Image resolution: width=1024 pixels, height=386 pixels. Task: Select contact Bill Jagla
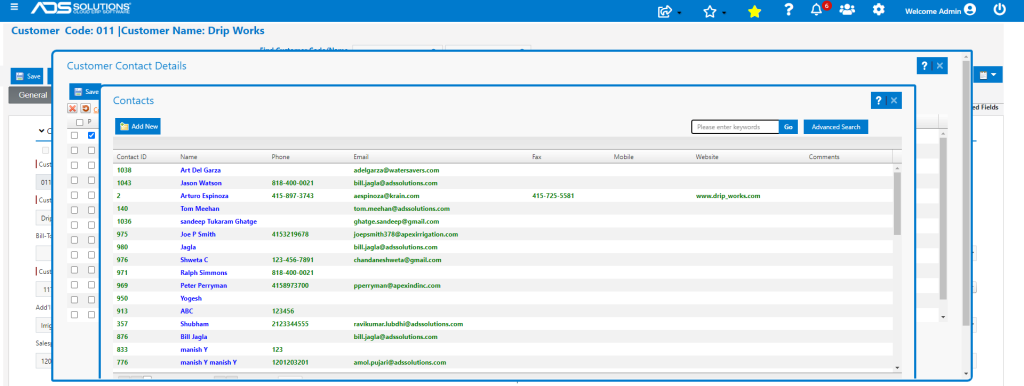tap(194, 336)
